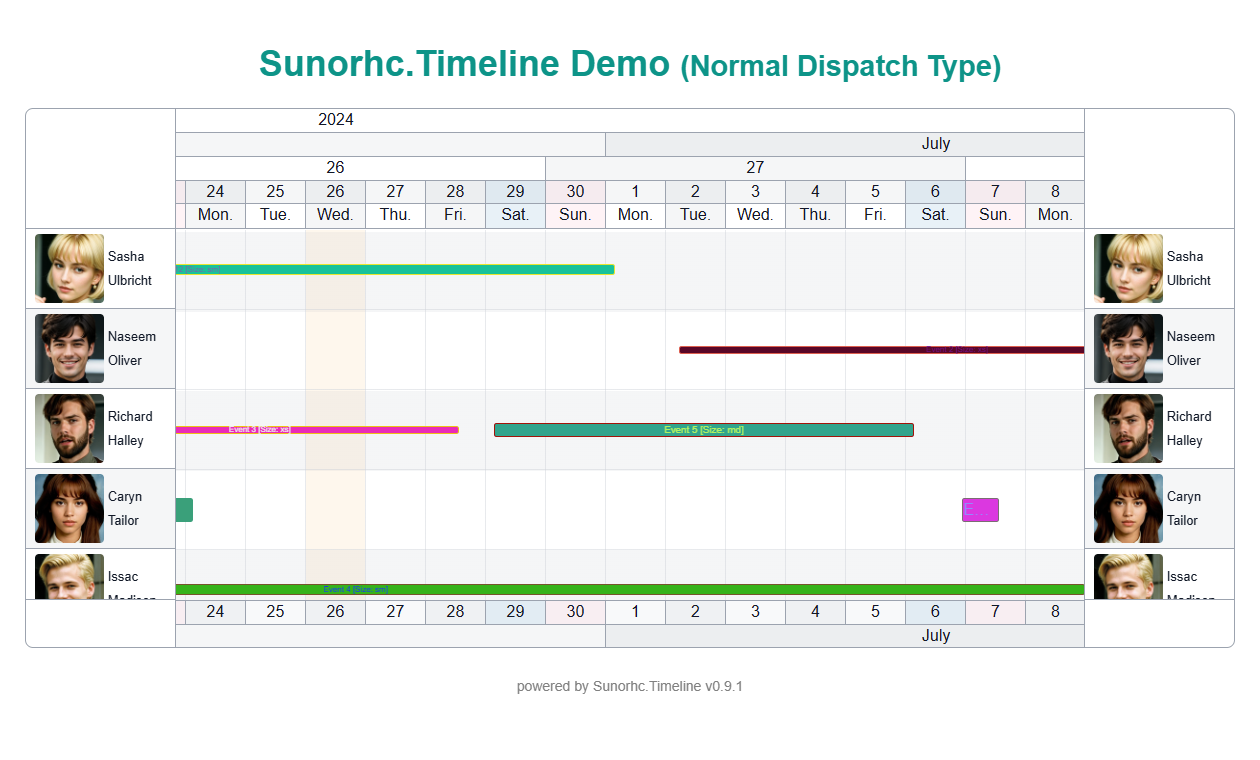Click Caryn Tailor's avatar photo on the left
Image resolution: width=1260 pixels, height=760 pixels.
[x=68, y=508]
